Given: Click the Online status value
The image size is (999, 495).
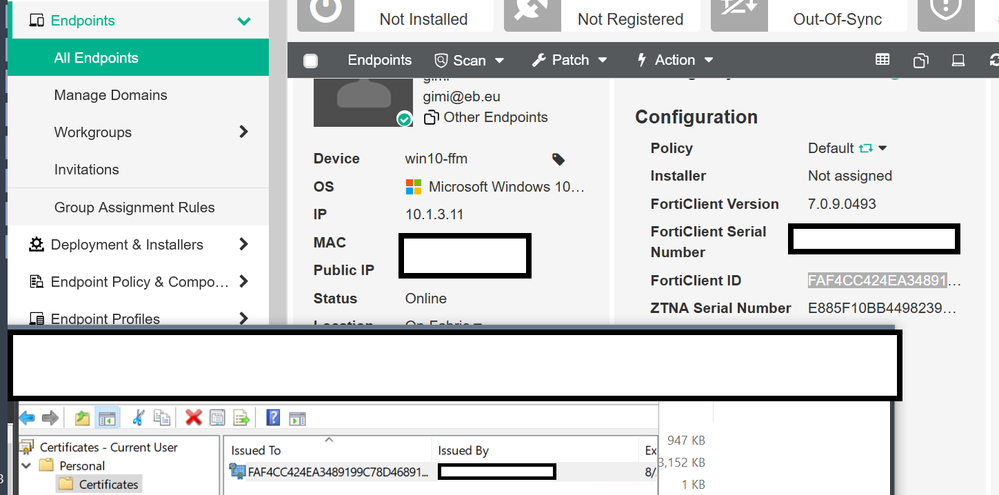Looking at the screenshot, I should 426,299.
